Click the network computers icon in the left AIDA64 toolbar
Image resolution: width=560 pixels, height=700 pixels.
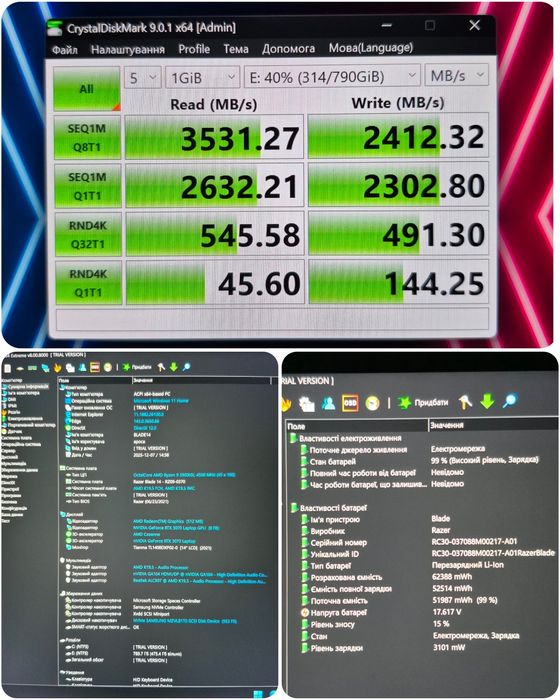[x=46, y=368]
